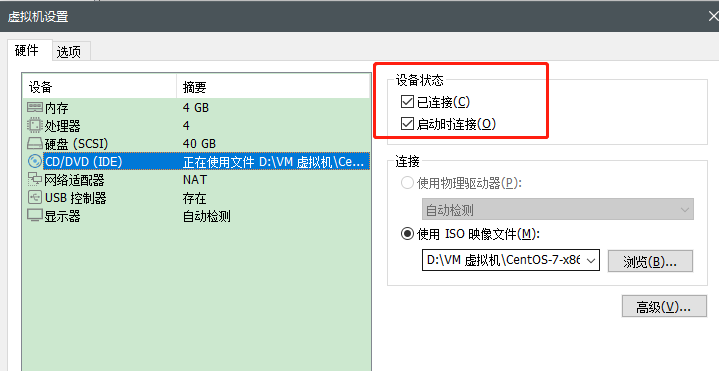Select the network adapter (网络适配器) icon
The width and height of the screenshot is (719, 371).
coord(35,179)
